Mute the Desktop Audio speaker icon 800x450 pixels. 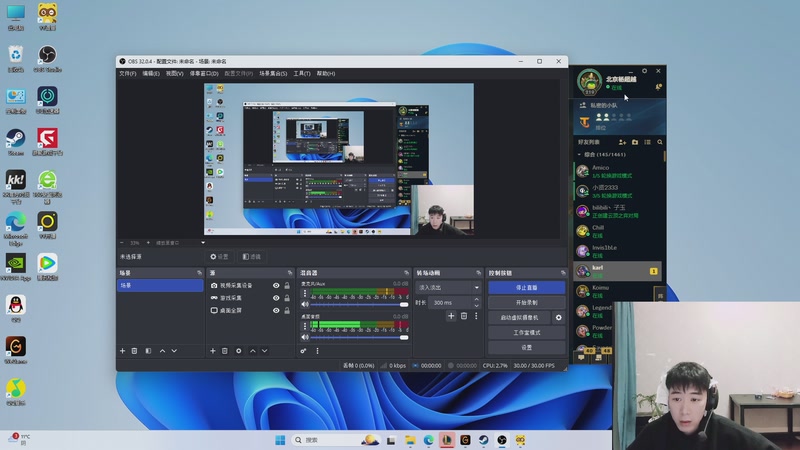pyautogui.click(x=305, y=337)
